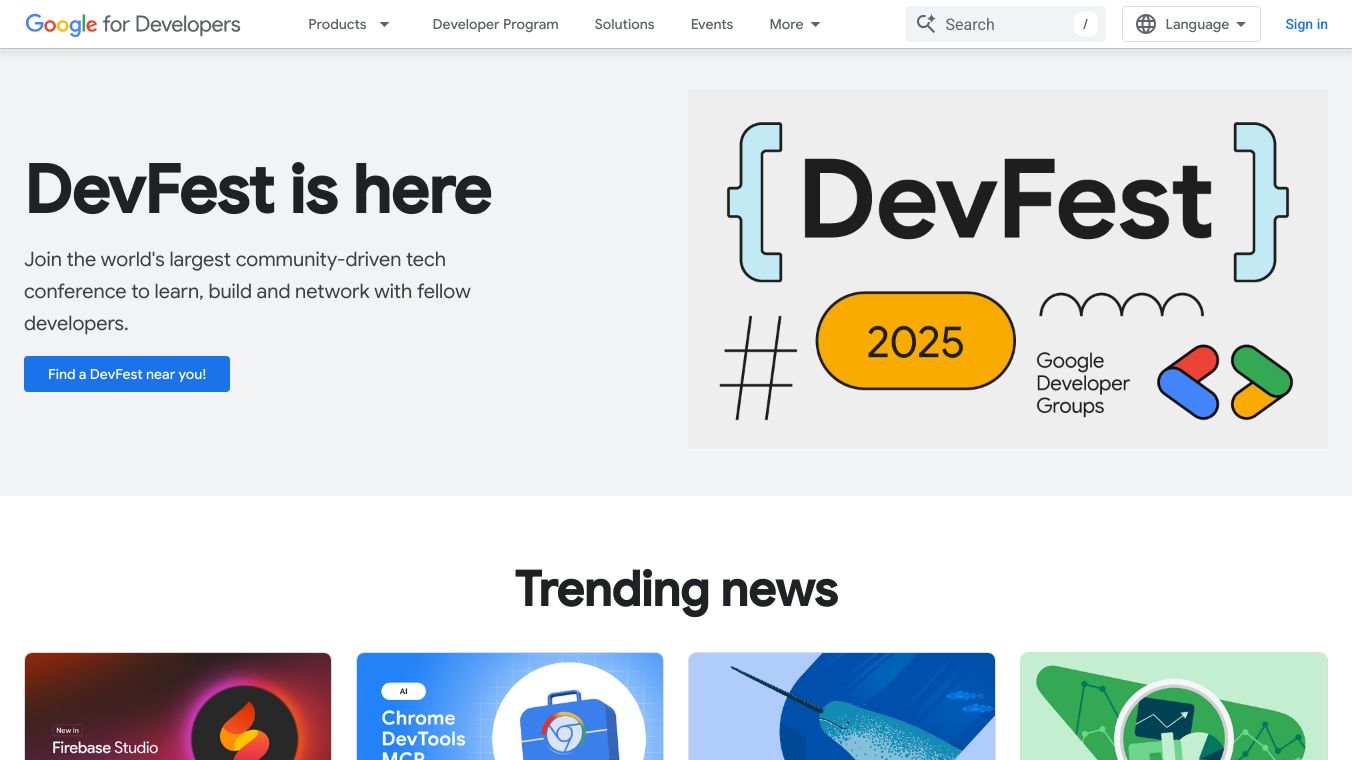
Task: Go to the Solutions menu item
Action: click(x=624, y=24)
